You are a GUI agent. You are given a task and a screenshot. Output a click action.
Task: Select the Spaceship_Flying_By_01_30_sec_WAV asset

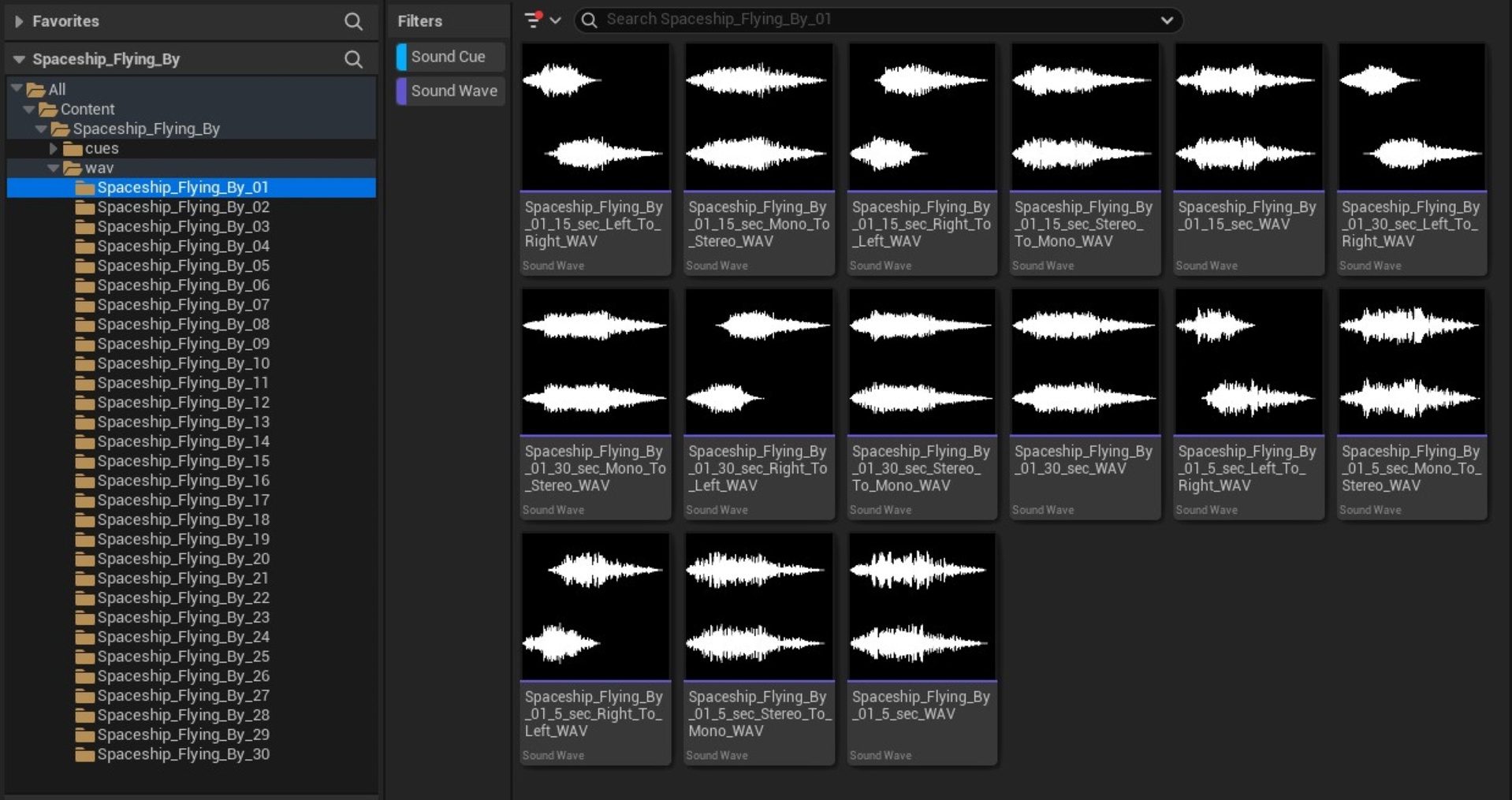click(1086, 404)
